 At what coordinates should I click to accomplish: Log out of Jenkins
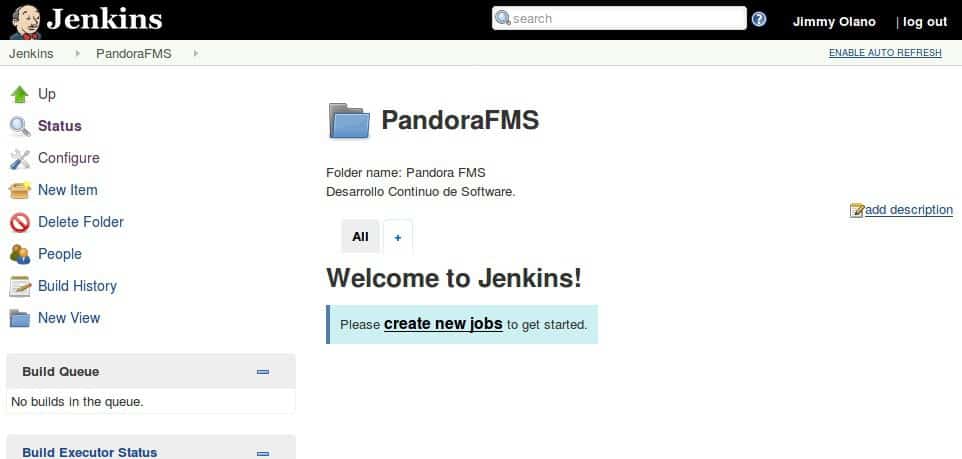pyautogui.click(x=925, y=22)
